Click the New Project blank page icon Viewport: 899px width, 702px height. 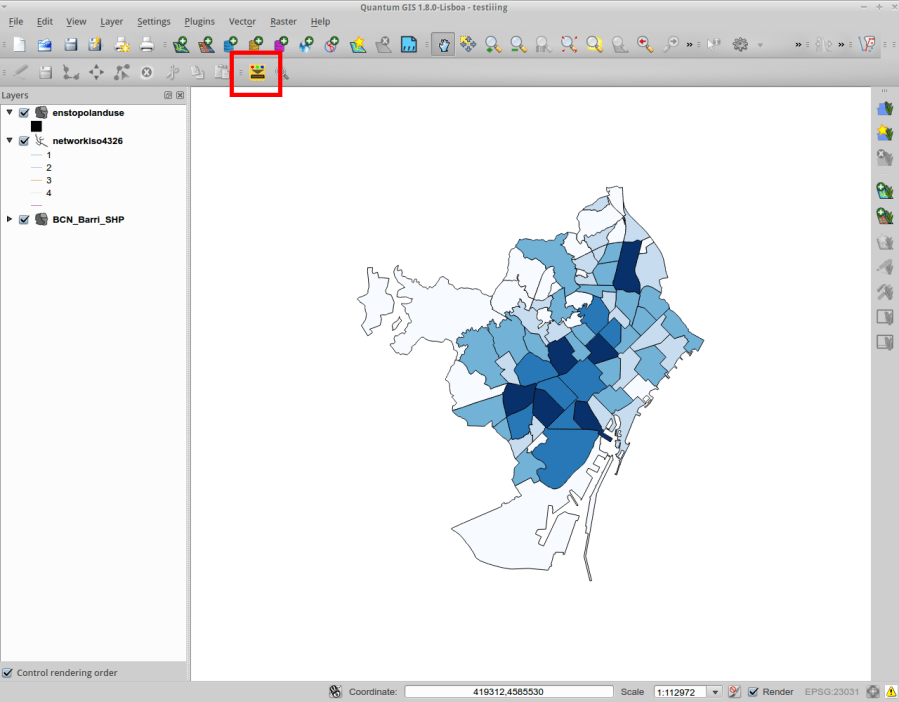pos(19,45)
